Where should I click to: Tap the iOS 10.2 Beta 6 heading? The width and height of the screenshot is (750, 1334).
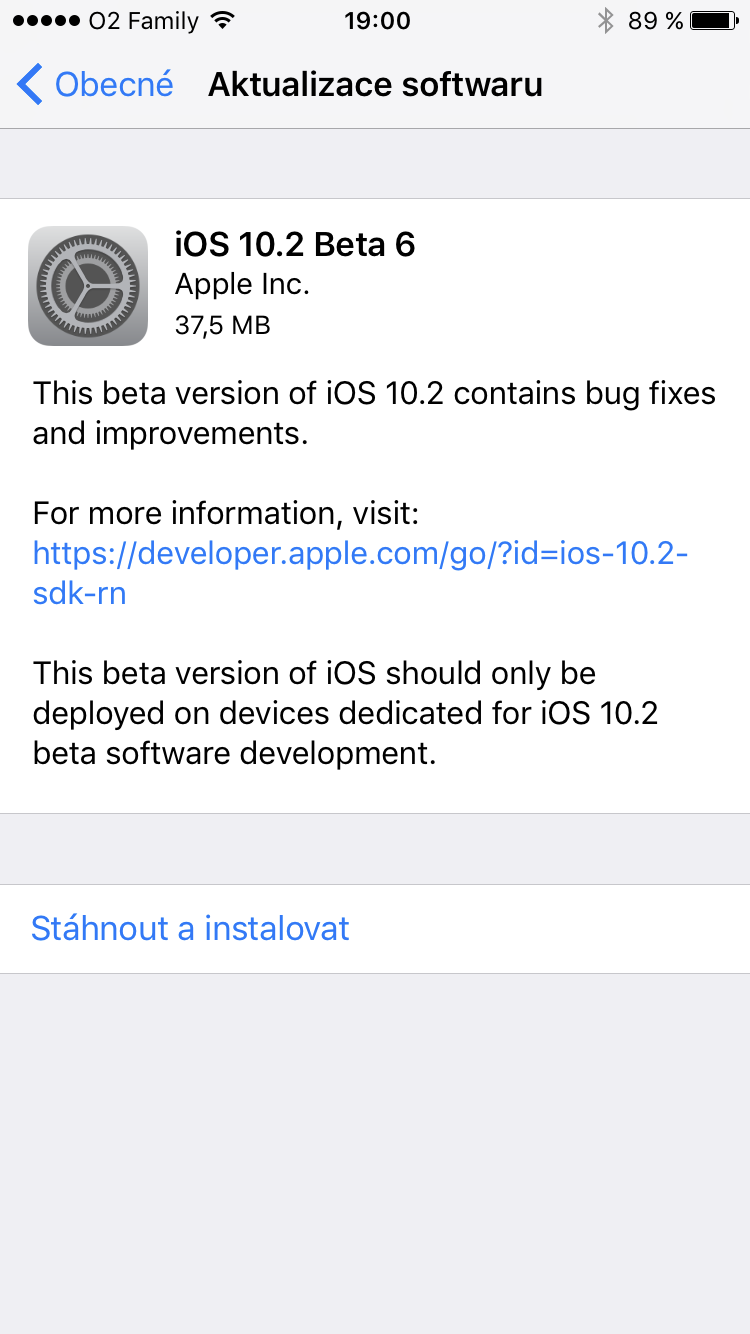295,244
